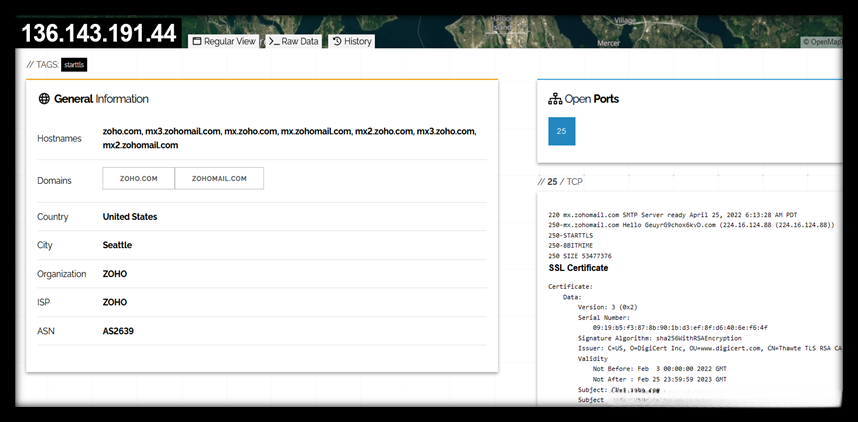858x422 pixels.
Task: Click the 'Not After' validity date line
Action: (659, 379)
